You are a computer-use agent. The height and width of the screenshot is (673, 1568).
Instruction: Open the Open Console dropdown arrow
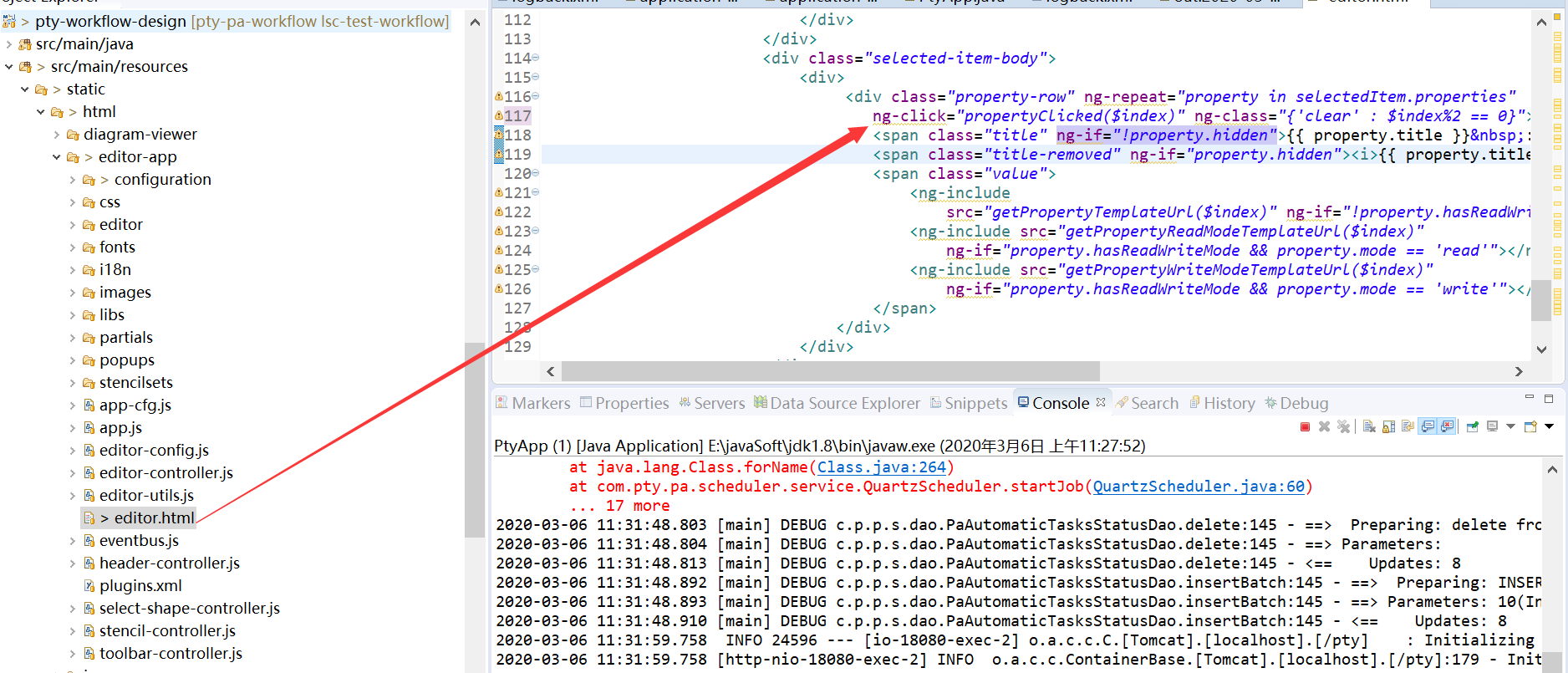pyautogui.click(x=1549, y=426)
